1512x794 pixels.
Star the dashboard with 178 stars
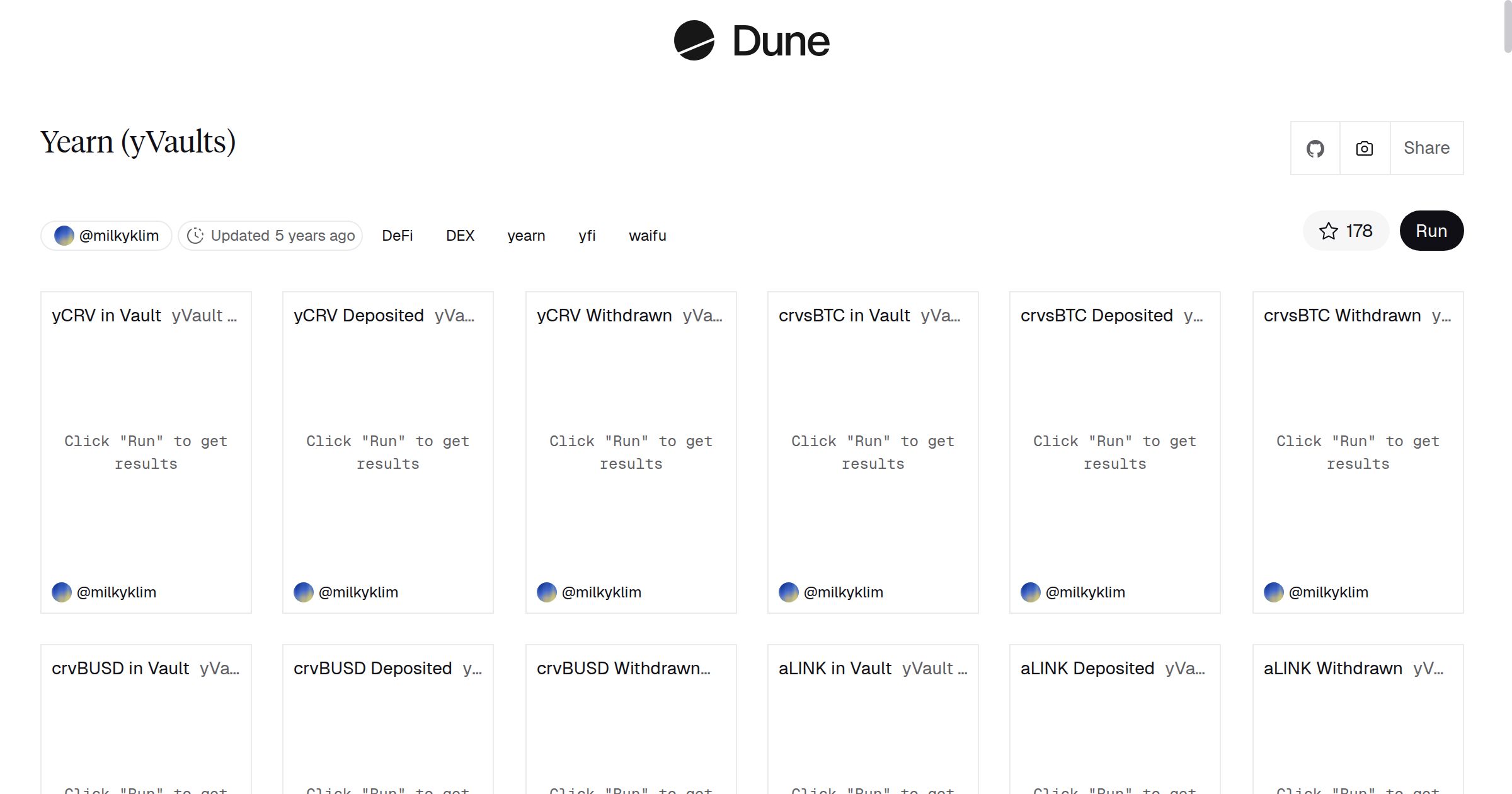click(1346, 231)
